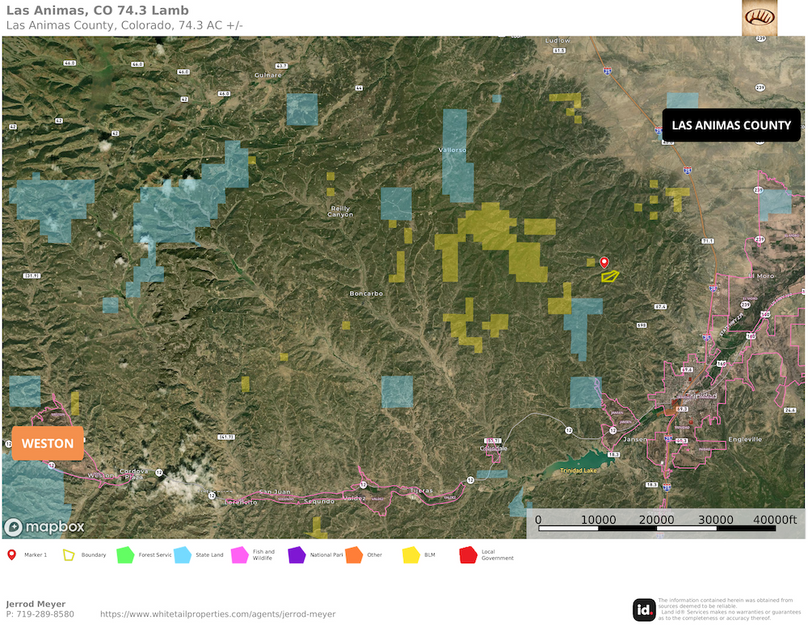Click the red Marker 1 pin on map
The width and height of the screenshot is (808, 625).
point(603,261)
